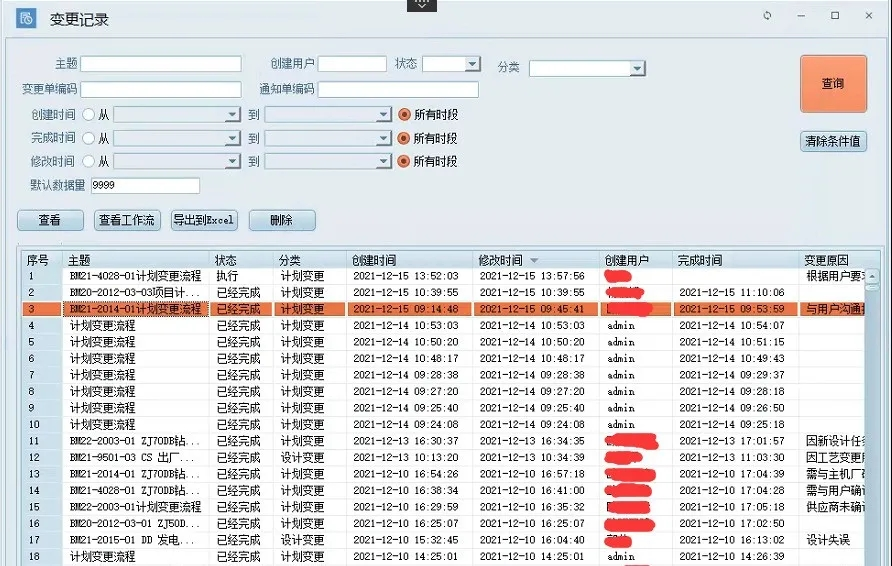Click the 变更记录 app icon in title bar
Screen dimensions: 892x566
[x=26, y=19]
